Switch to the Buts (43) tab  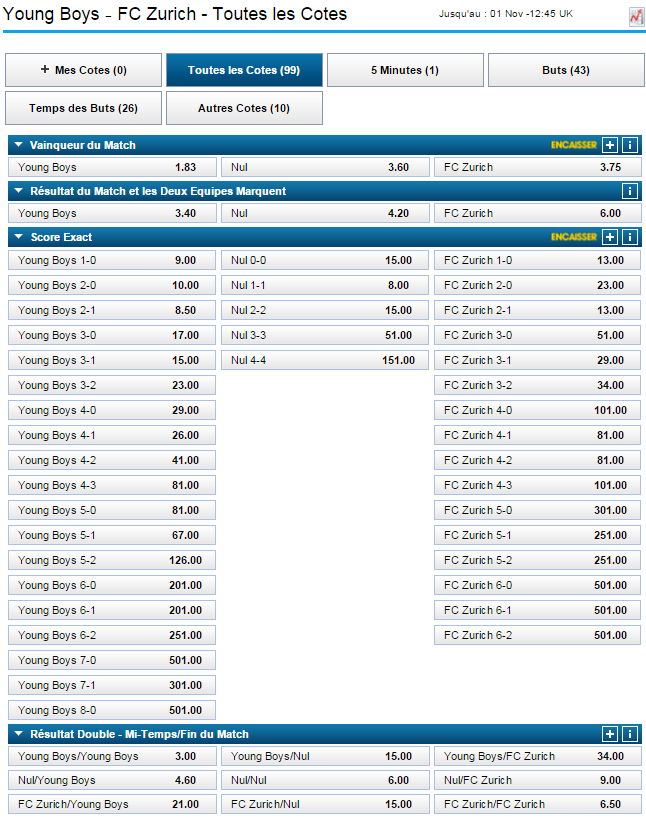click(x=566, y=70)
